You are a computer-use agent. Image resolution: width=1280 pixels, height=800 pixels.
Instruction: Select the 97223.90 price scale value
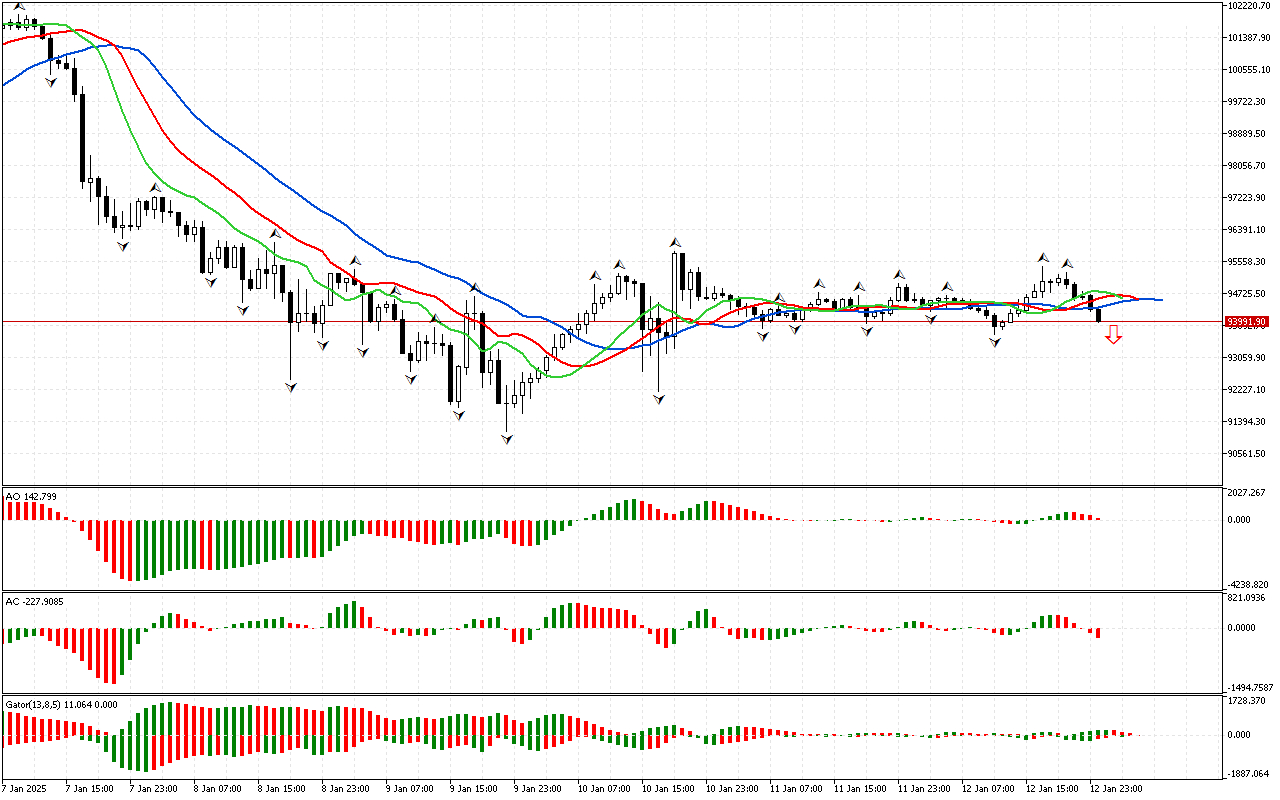click(1248, 198)
